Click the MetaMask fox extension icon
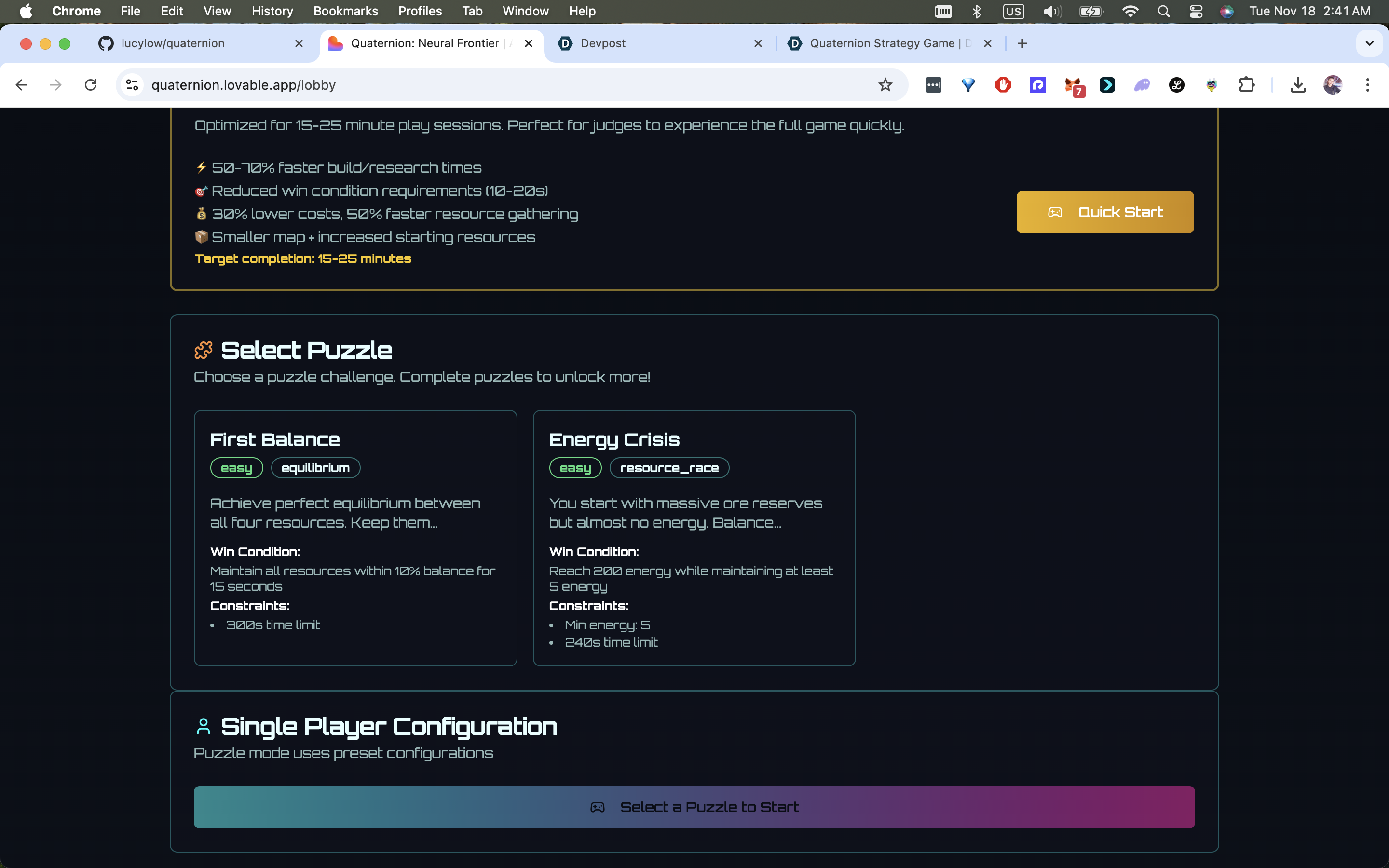 pyautogui.click(x=1072, y=85)
